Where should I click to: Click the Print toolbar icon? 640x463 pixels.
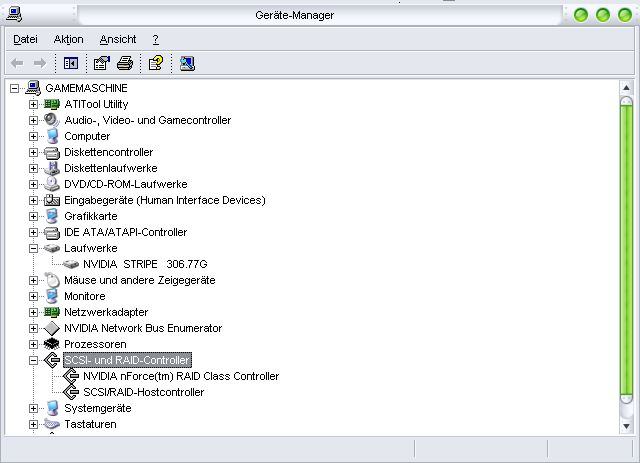tap(125, 63)
